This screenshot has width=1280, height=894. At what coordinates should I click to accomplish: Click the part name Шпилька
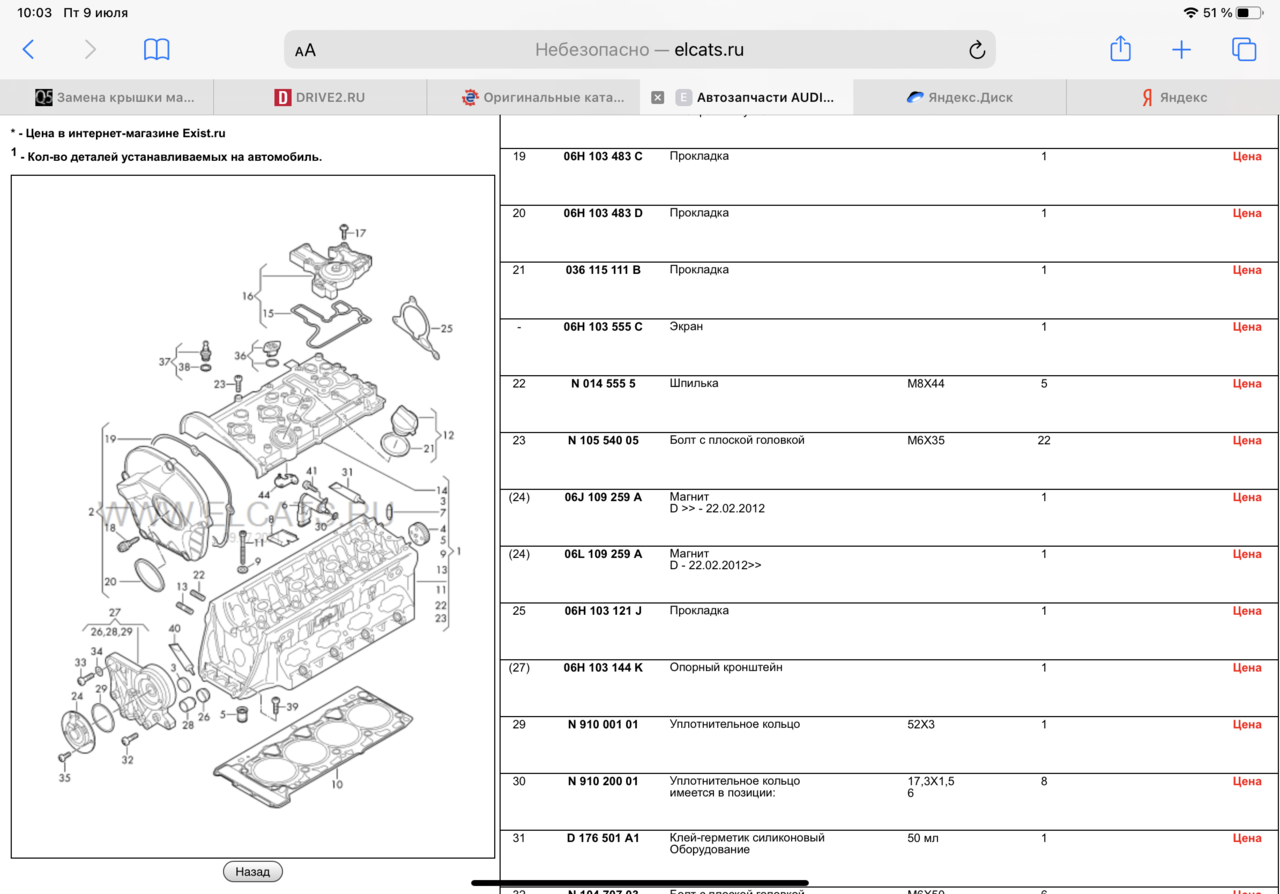pyautogui.click(x=694, y=384)
